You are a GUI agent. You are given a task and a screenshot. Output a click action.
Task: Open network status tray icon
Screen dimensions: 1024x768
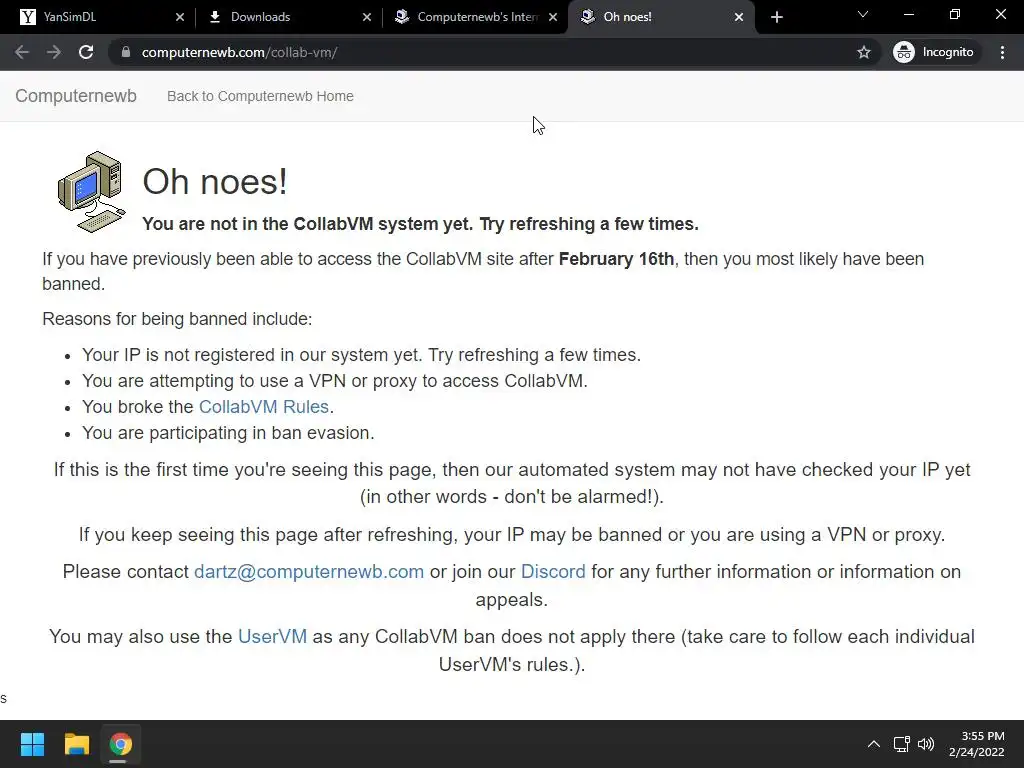[902, 744]
